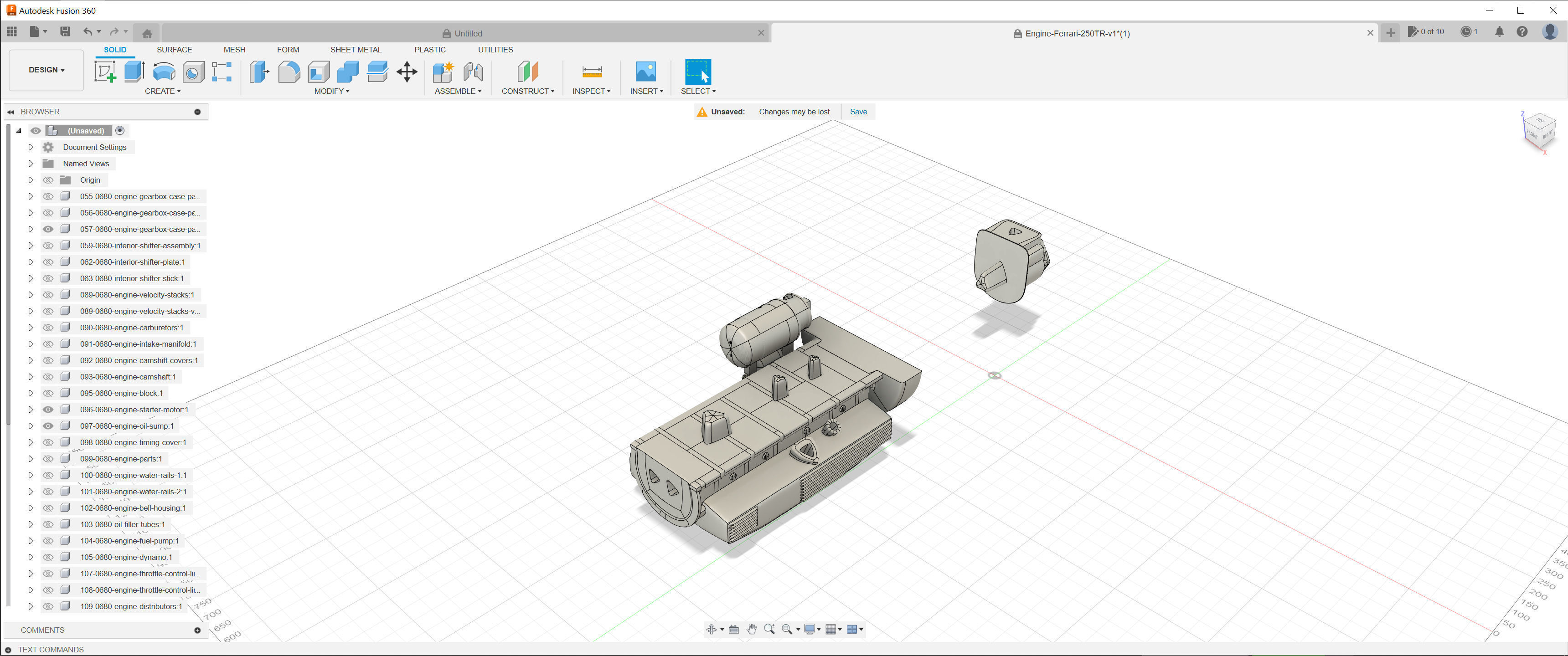Screen dimensions: 1568x656
Task: Open the CONSTRUCT dropdown menu
Action: 527,91
